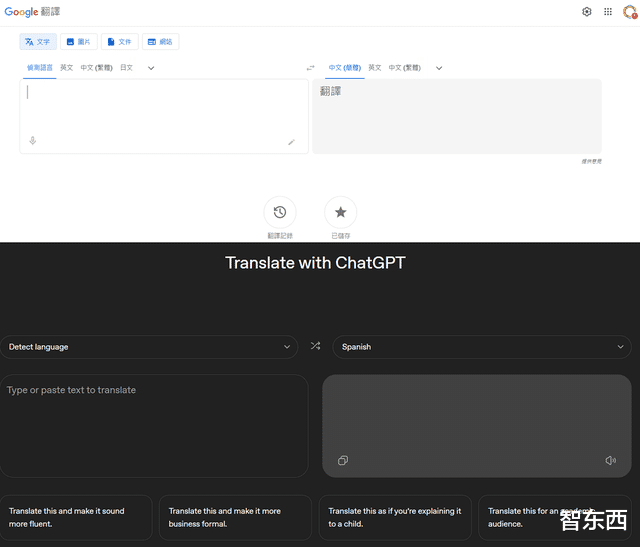Choose 偵測語言 as source language
This screenshot has width=640, height=547.
pos(40,68)
